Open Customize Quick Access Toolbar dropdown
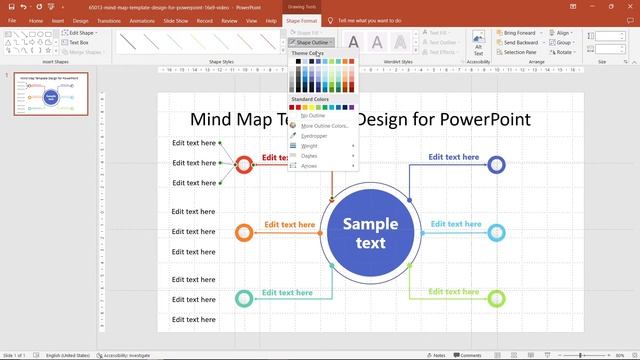The height and width of the screenshot is (360, 640). click(63, 7)
